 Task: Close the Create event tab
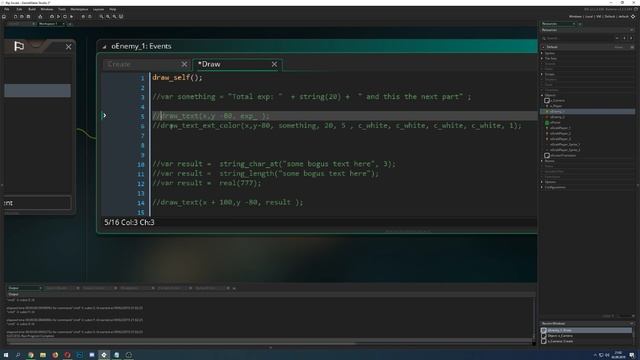[184, 64]
